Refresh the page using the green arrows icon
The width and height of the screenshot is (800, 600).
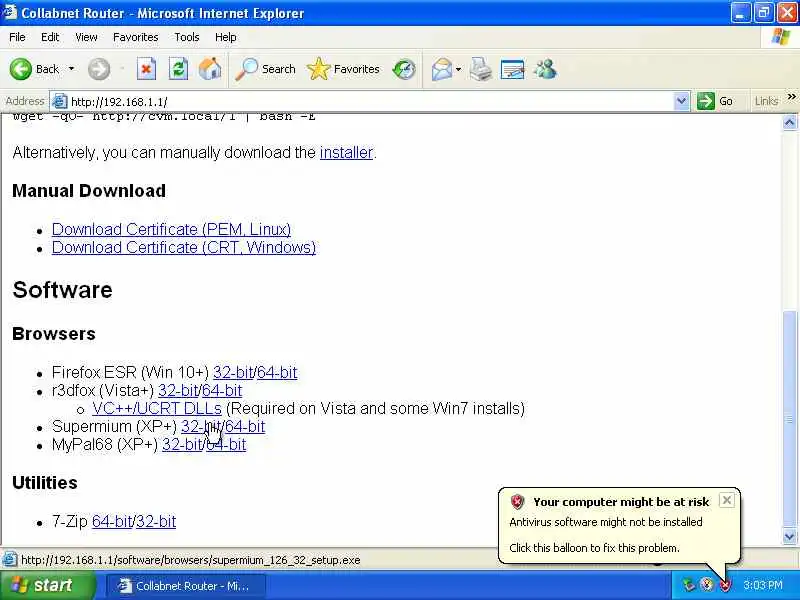(x=178, y=69)
